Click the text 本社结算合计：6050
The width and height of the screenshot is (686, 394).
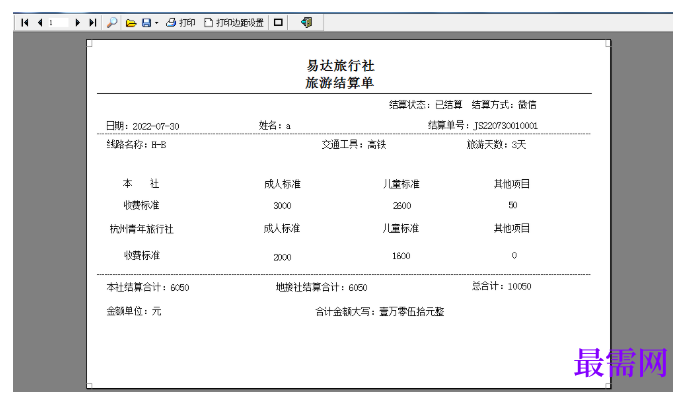coord(148,287)
